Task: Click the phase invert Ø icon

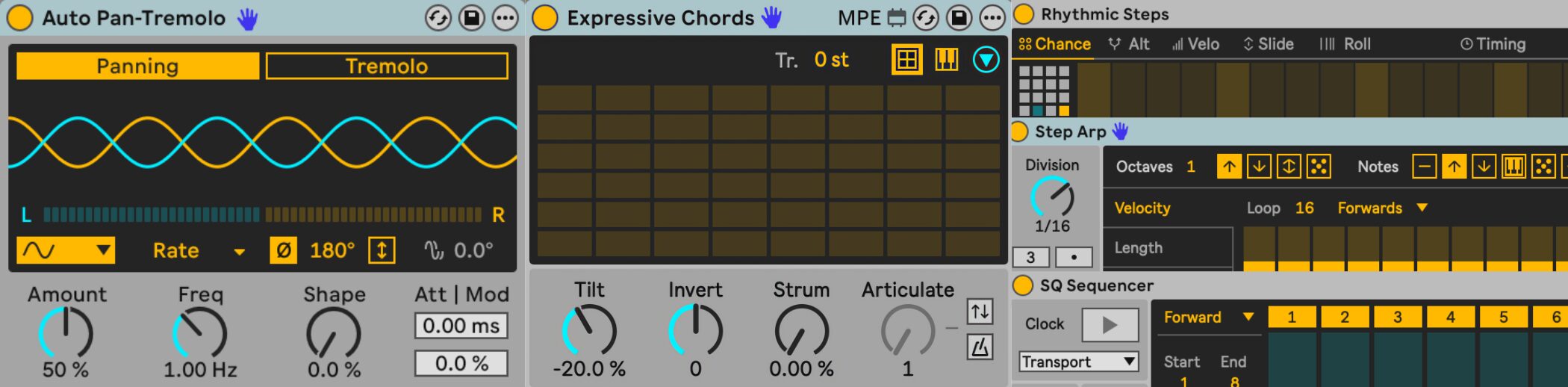Action: coord(283,250)
